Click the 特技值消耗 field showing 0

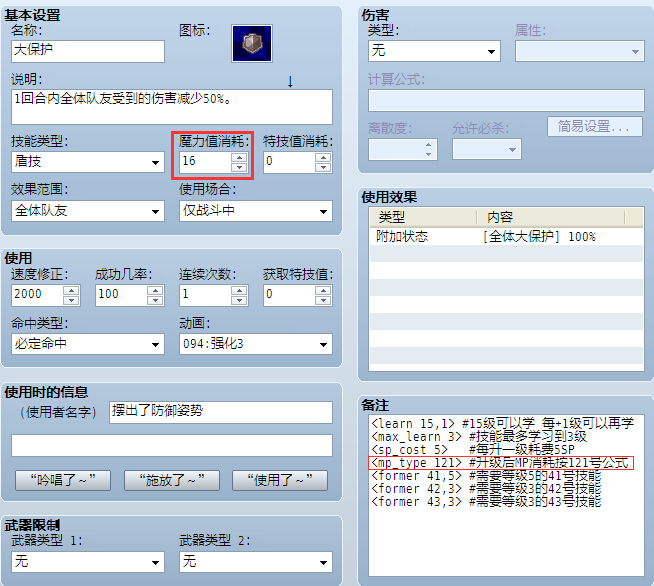click(289, 162)
